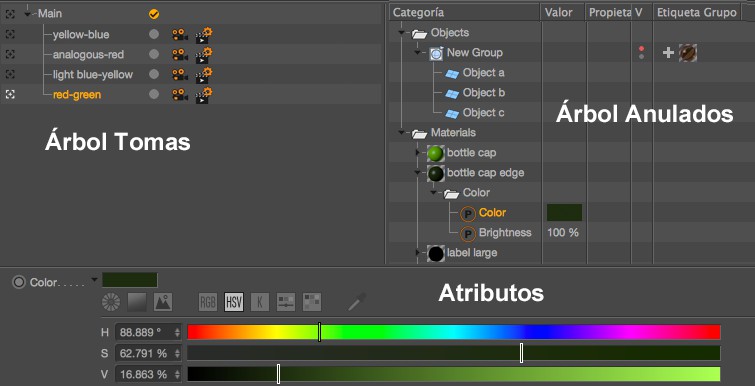Expand the bottle cap material

[418, 153]
